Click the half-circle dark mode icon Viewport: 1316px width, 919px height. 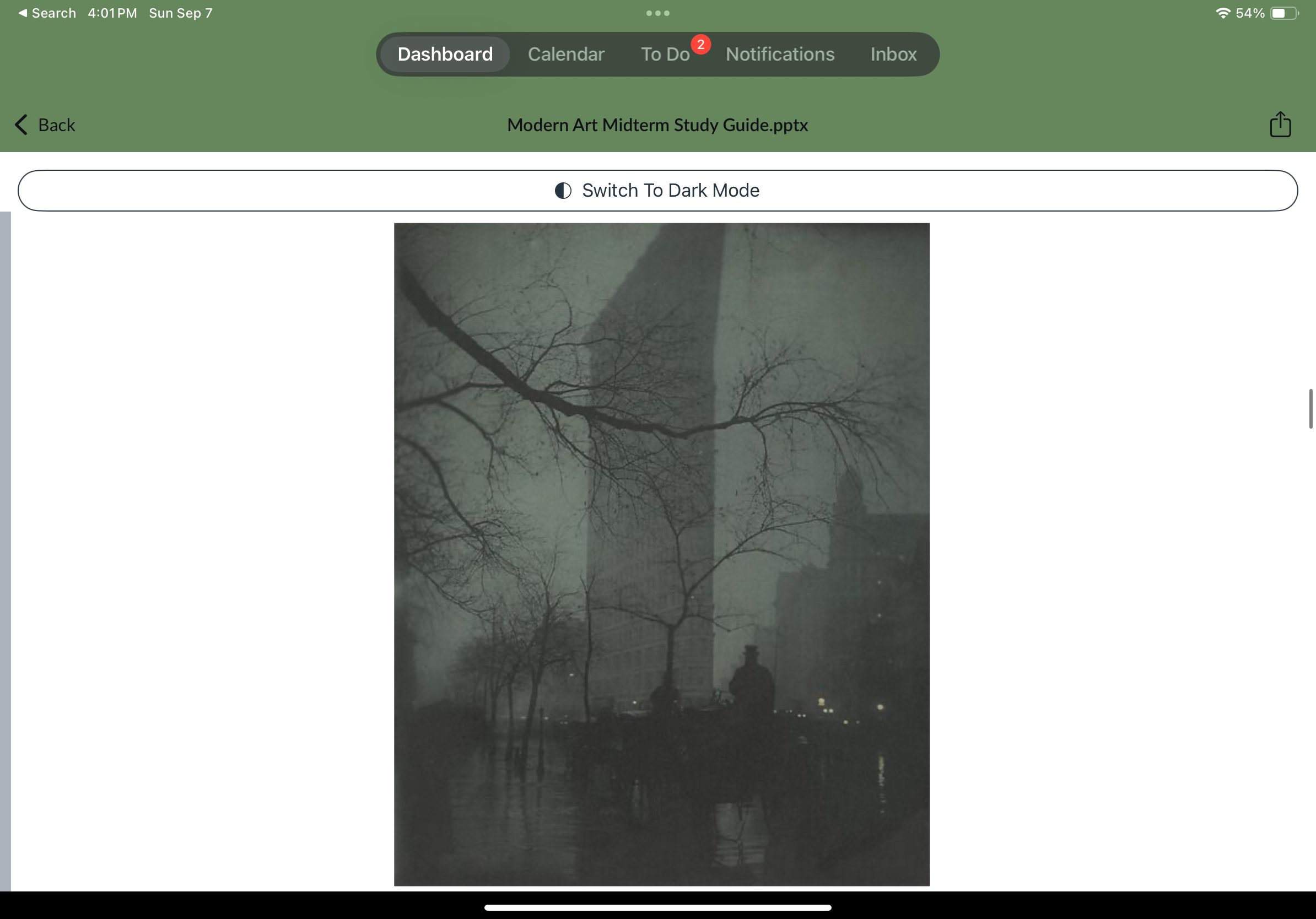pyautogui.click(x=563, y=190)
